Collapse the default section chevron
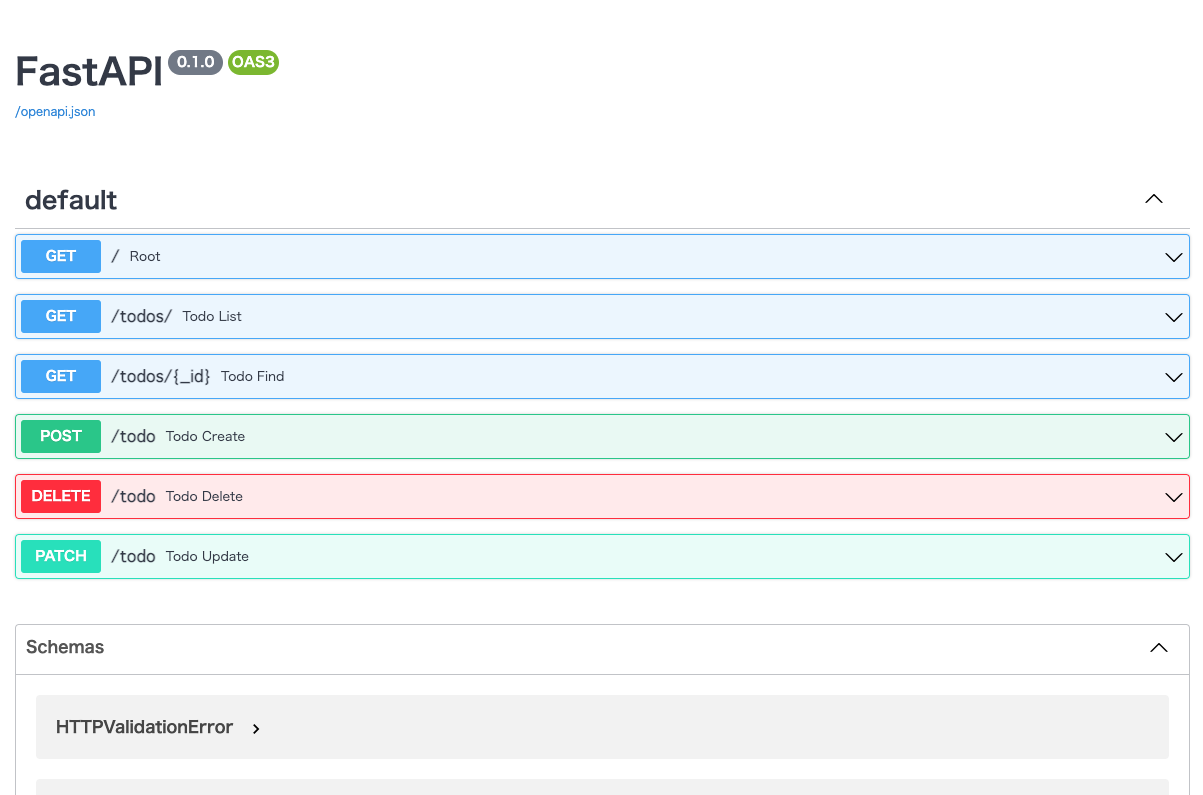This screenshot has height=795, width=1203. [1153, 199]
